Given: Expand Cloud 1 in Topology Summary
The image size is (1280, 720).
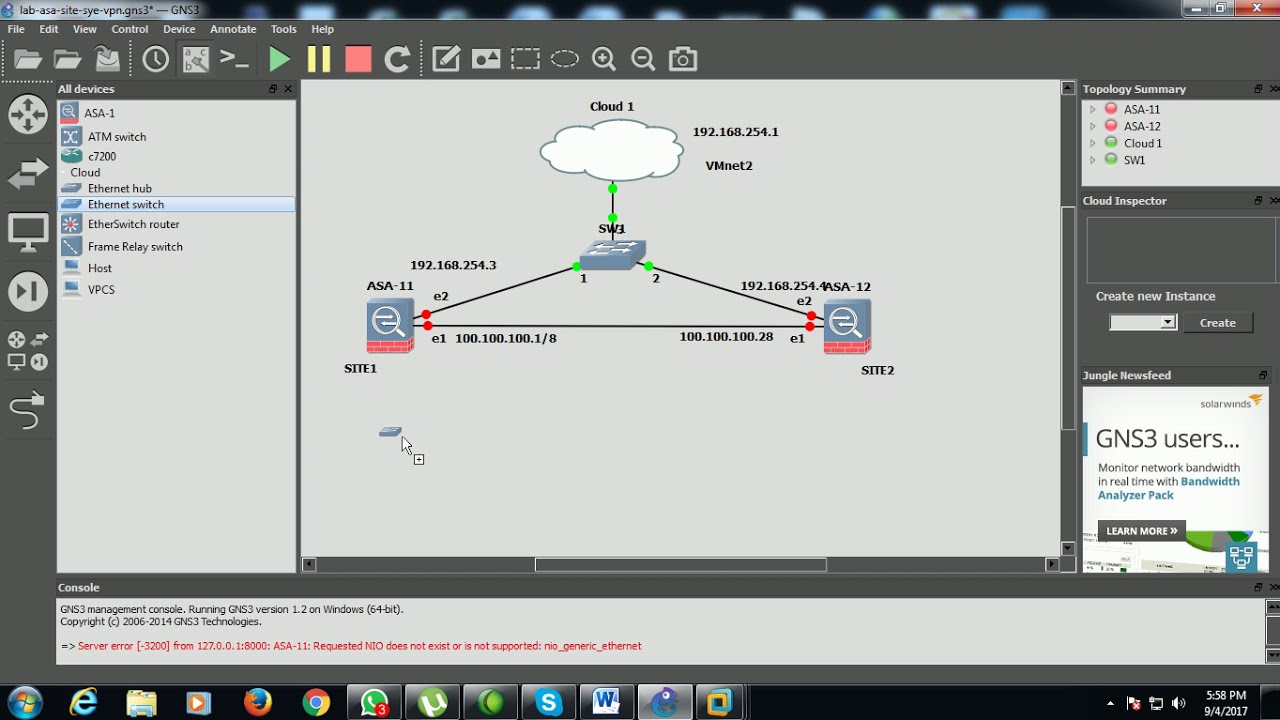Looking at the screenshot, I should [x=1093, y=143].
